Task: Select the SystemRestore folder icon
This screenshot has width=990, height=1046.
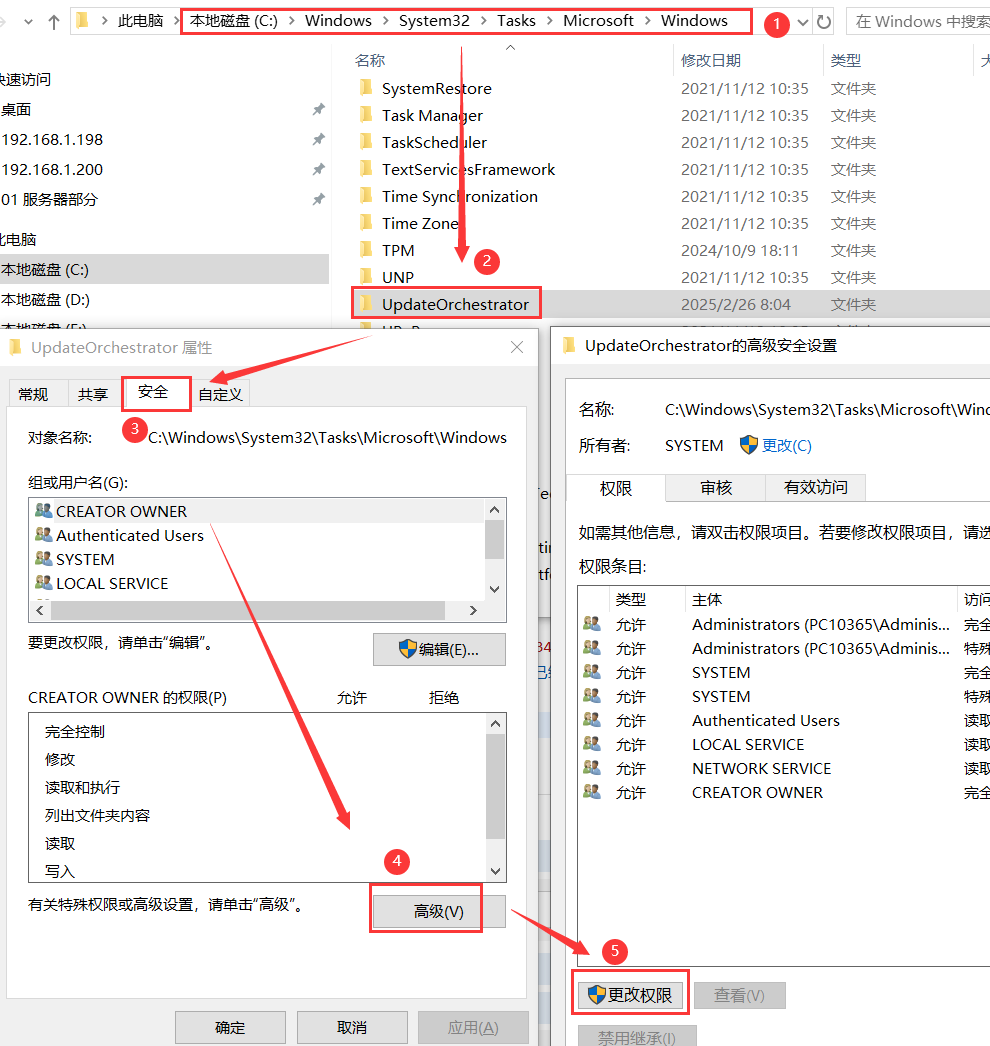Action: point(366,88)
